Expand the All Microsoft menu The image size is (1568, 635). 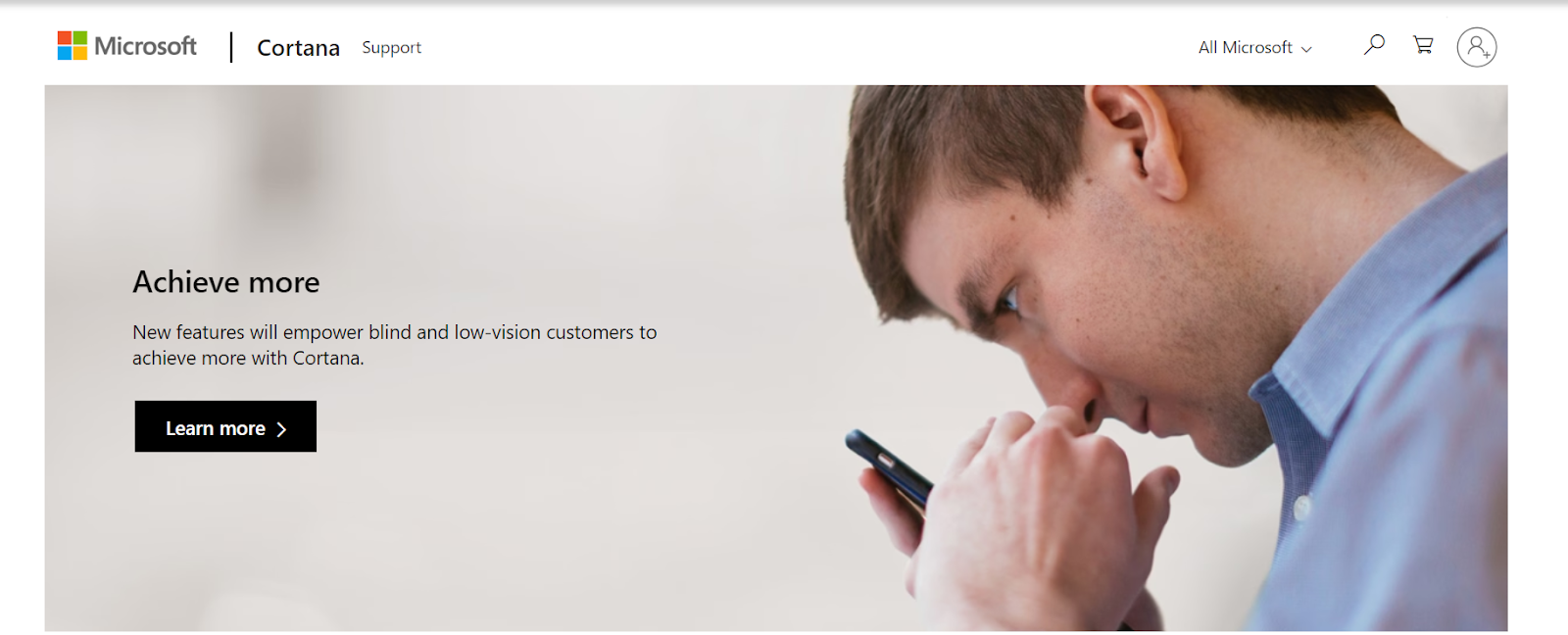[x=1254, y=47]
